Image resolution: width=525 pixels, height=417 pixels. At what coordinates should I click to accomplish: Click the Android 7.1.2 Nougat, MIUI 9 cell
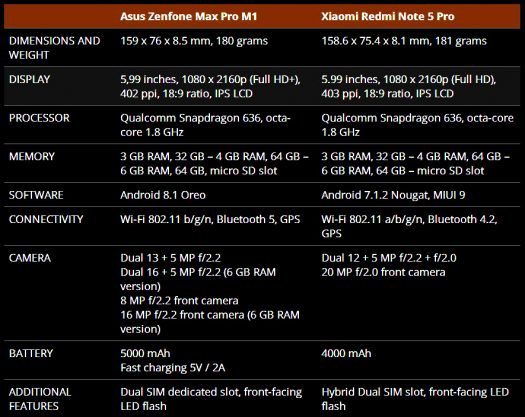pyautogui.click(x=393, y=195)
